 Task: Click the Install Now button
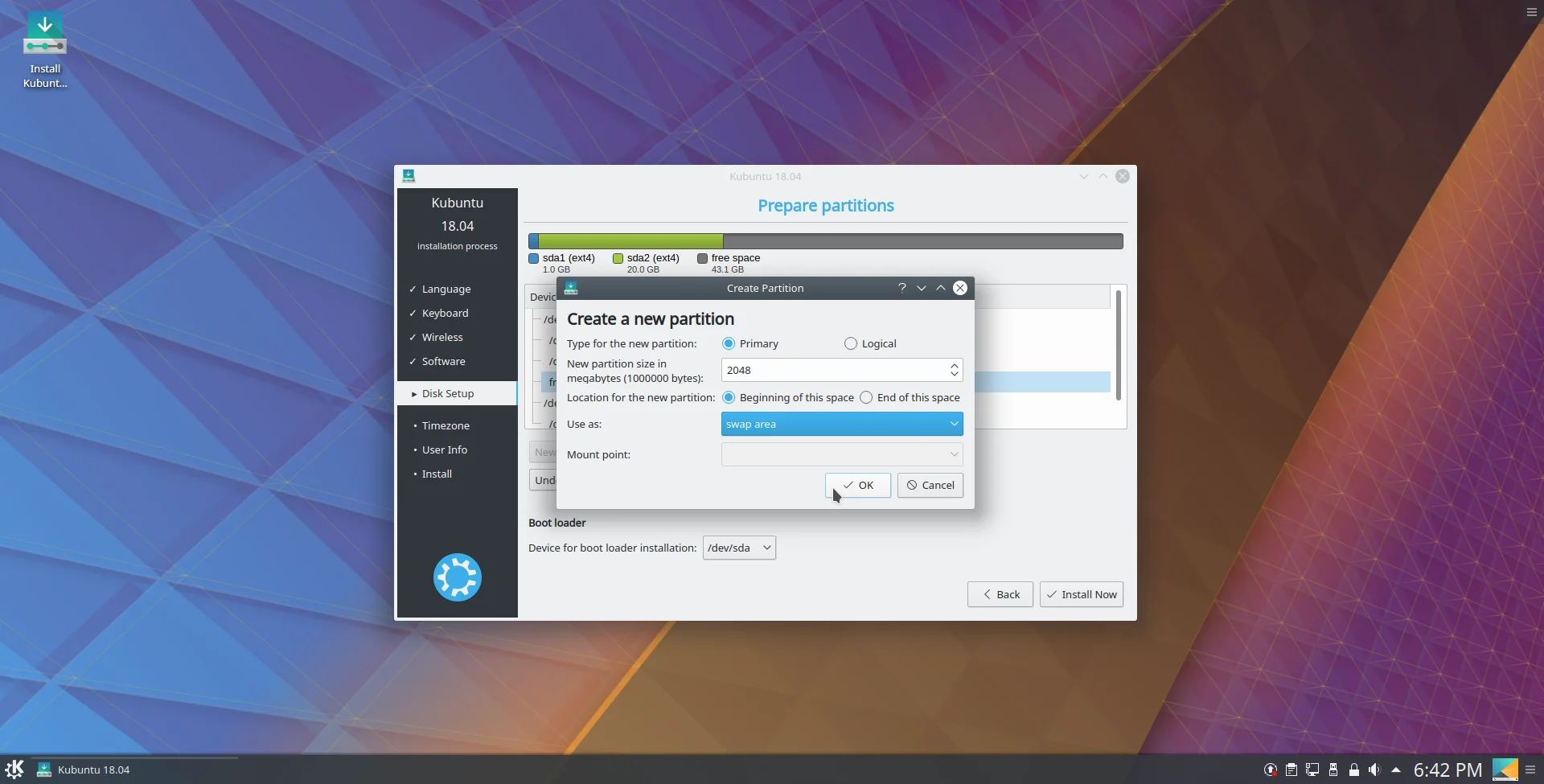[x=1082, y=594]
